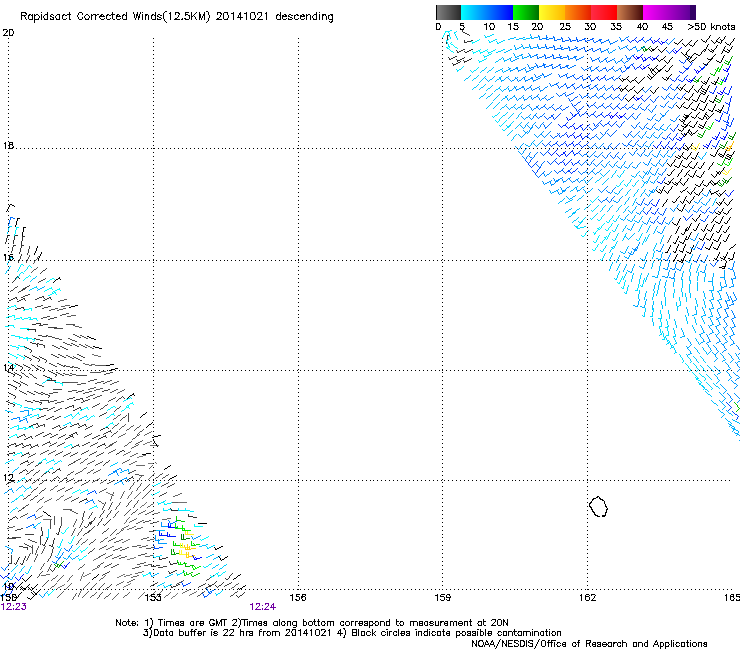
Task: Click the note about black circles contamination
Action: click(449, 633)
